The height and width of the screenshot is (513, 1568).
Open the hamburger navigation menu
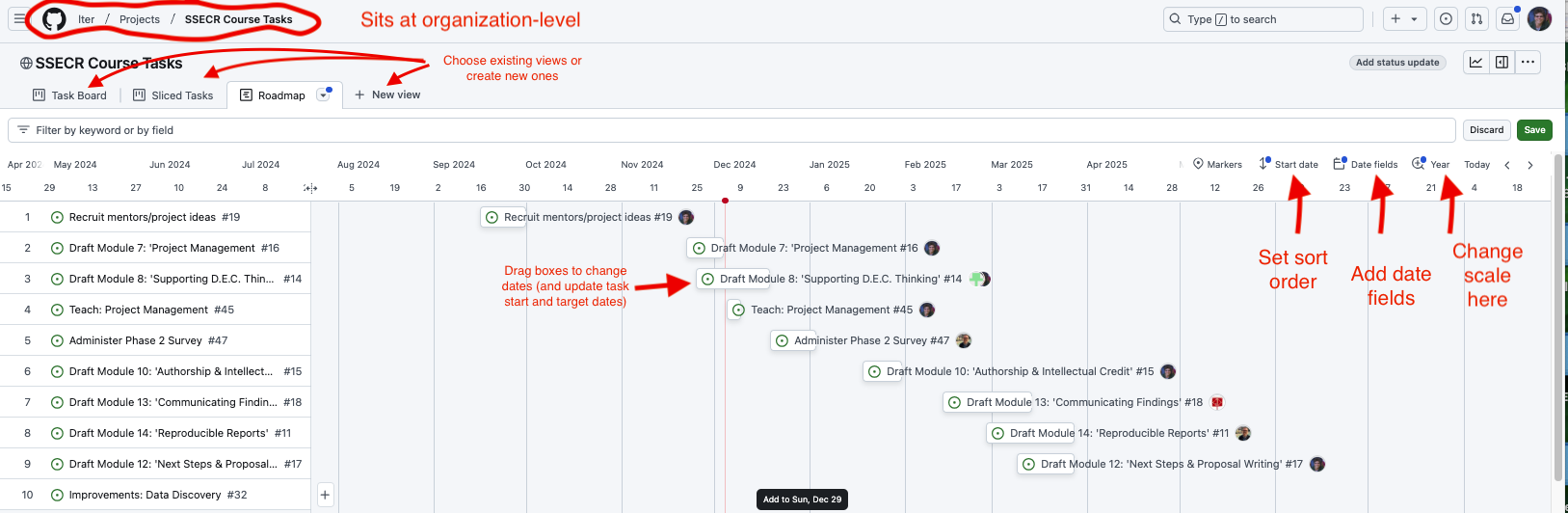pyautogui.click(x=19, y=18)
